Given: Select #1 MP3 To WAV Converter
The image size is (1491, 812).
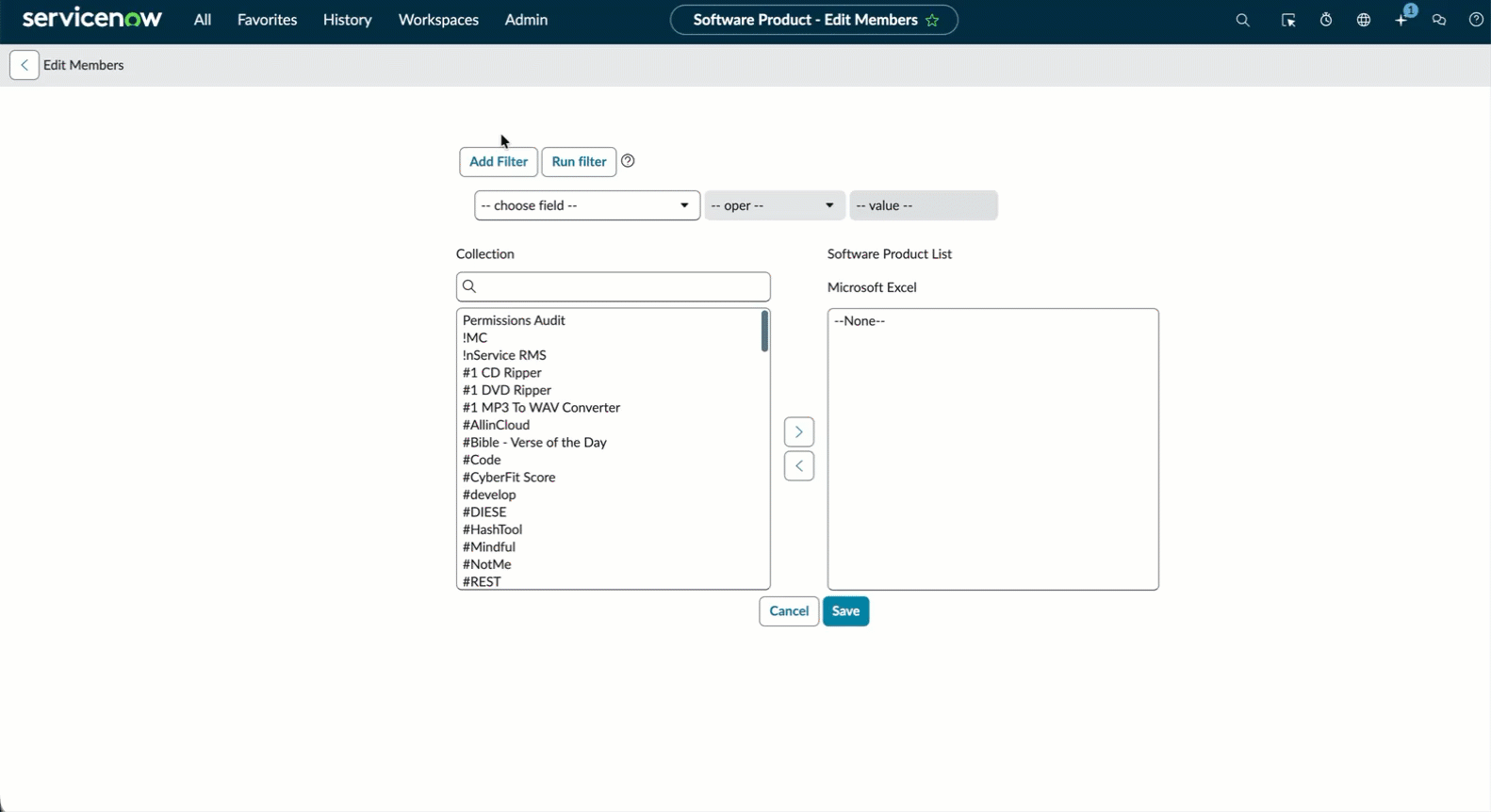Looking at the screenshot, I should click(541, 408).
